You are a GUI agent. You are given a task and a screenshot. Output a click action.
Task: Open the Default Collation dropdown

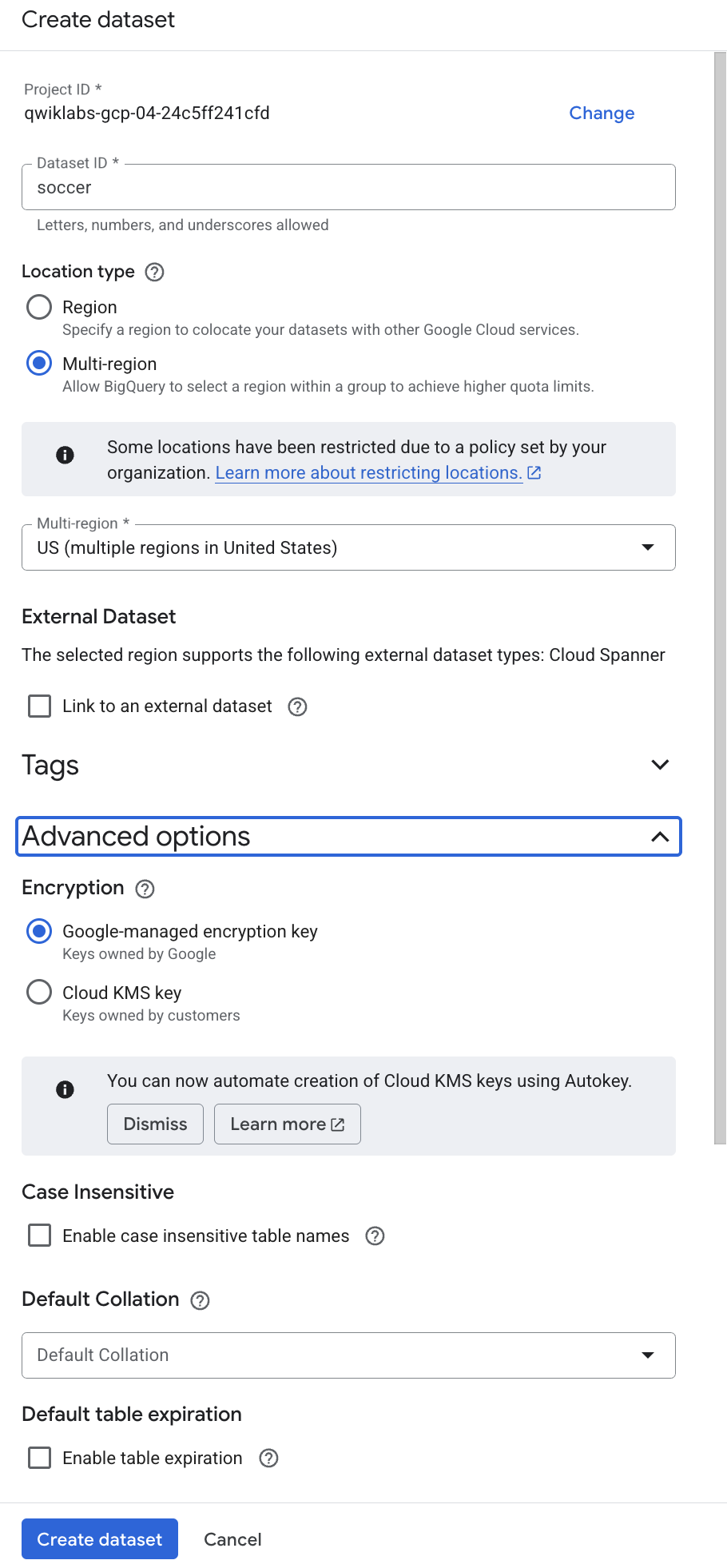click(348, 1355)
